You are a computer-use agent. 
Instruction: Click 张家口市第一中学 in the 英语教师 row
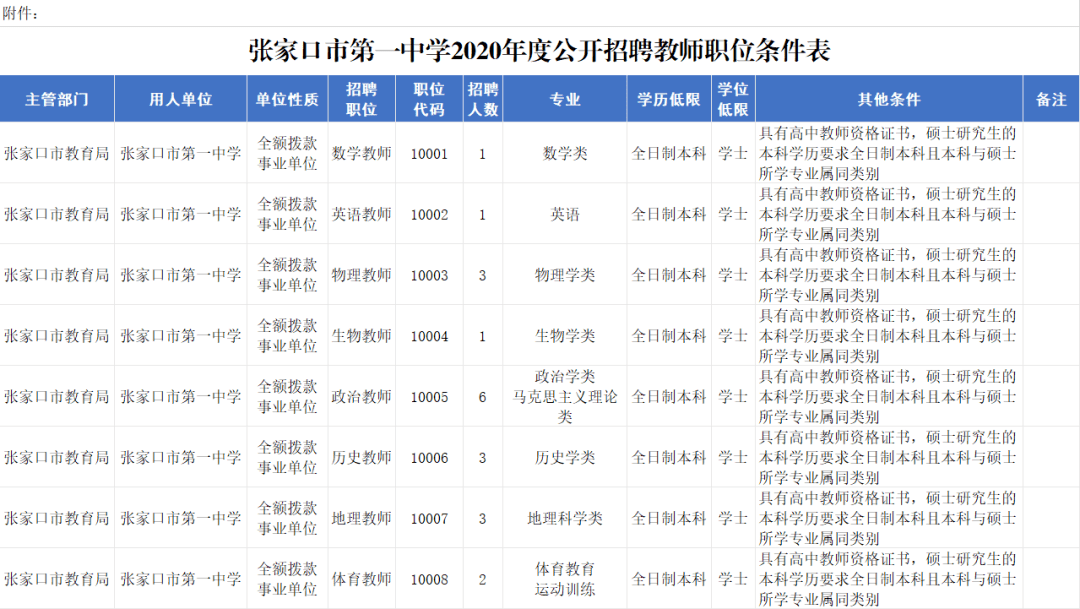point(180,214)
